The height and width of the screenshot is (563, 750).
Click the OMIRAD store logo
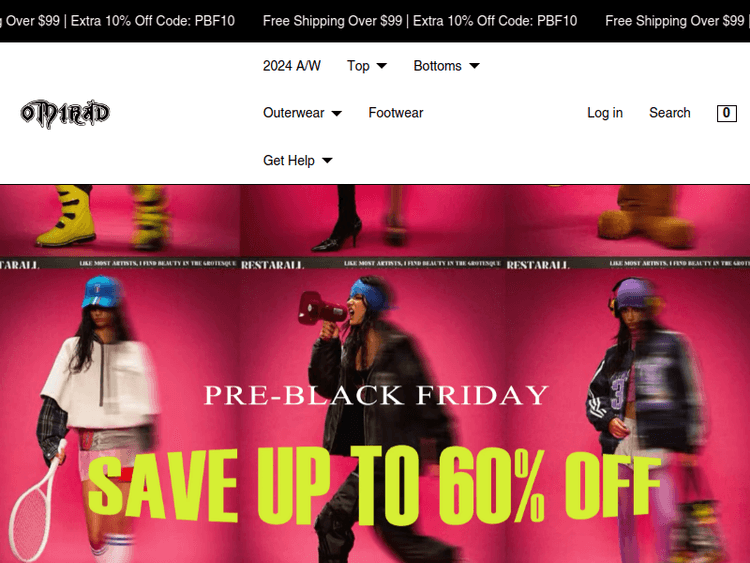point(65,113)
